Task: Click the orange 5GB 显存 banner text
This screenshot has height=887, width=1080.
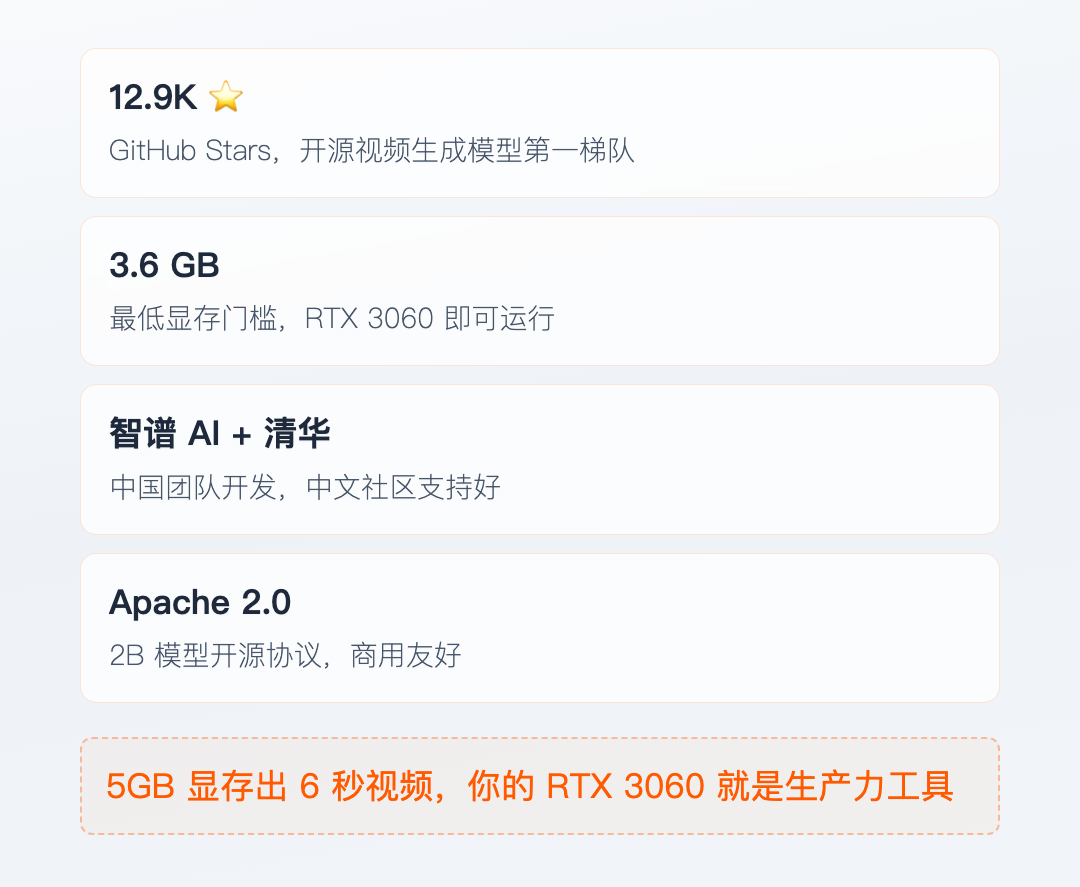Action: [530, 786]
